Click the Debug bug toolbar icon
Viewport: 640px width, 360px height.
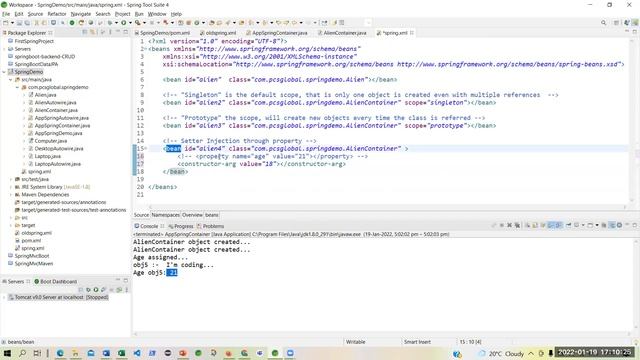[110, 22]
